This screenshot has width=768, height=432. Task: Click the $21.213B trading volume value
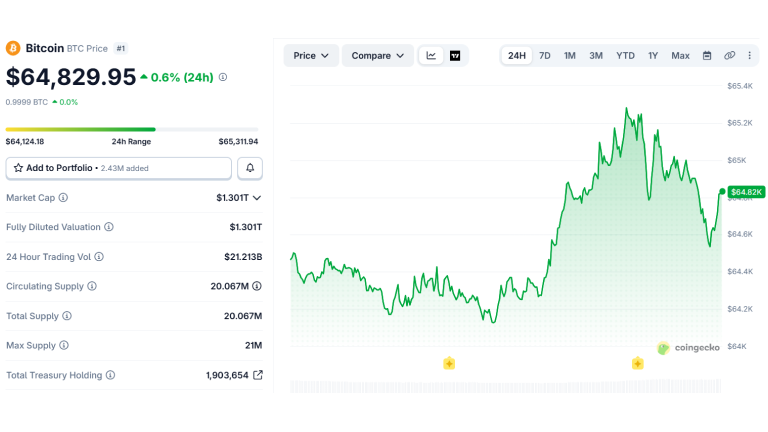coord(243,257)
